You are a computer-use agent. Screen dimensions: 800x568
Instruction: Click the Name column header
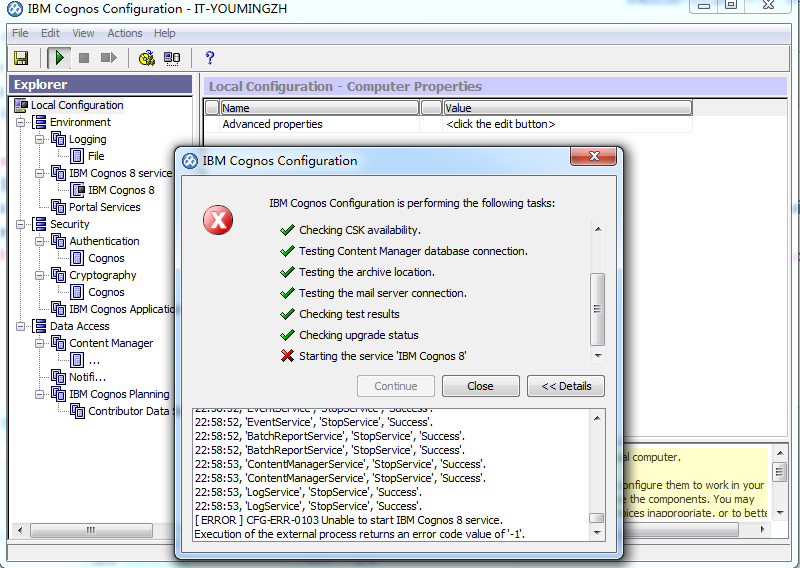pos(319,108)
